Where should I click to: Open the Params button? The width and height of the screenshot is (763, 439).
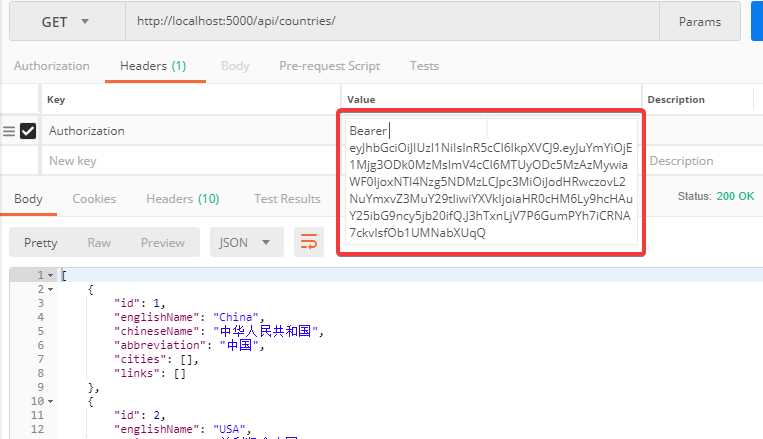click(700, 22)
